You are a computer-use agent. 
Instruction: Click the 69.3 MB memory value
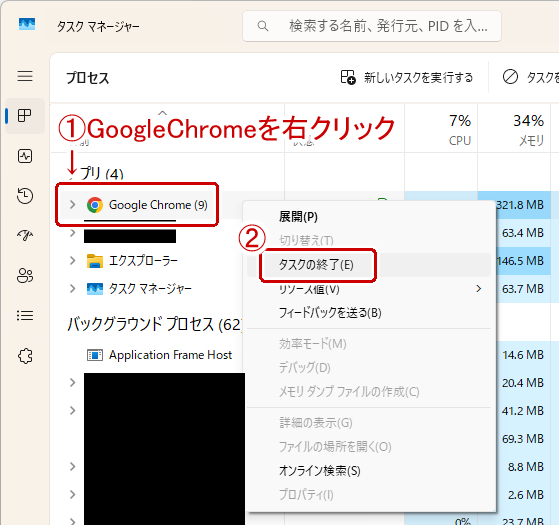pyautogui.click(x=523, y=438)
